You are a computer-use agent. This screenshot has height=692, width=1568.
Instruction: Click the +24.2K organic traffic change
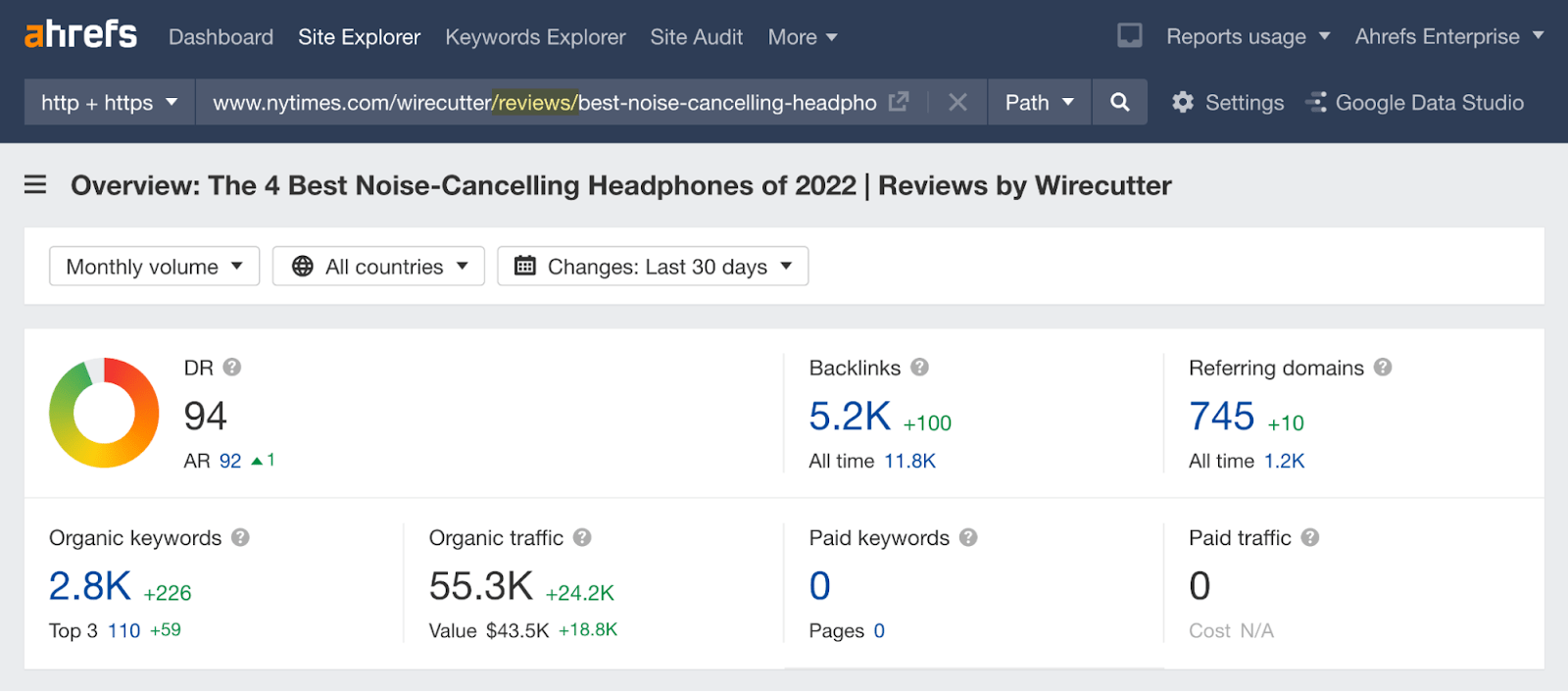580,593
